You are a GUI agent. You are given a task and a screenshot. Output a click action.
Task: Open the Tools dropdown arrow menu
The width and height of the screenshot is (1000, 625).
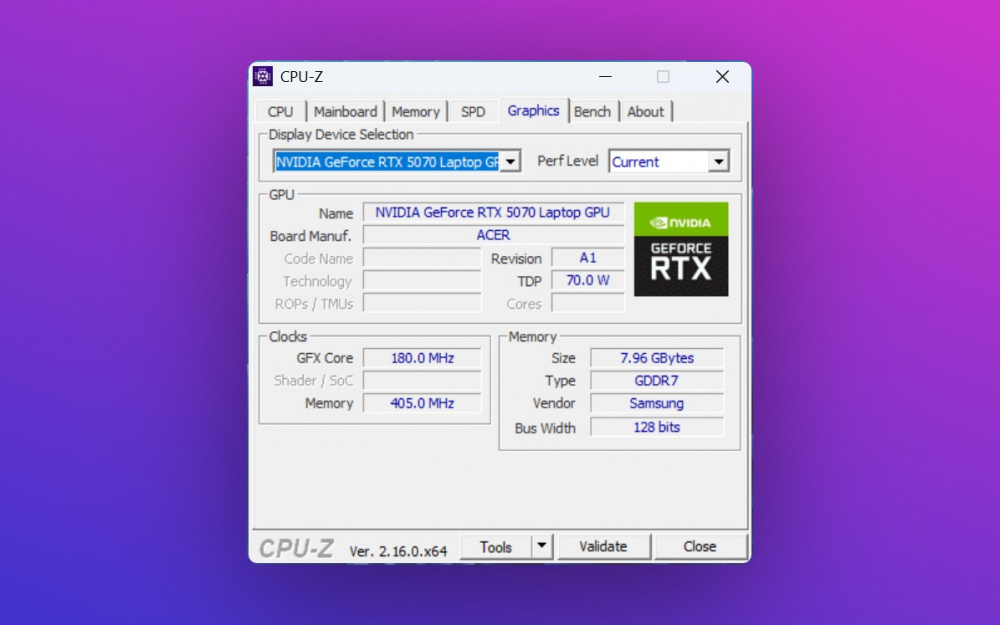coord(541,546)
